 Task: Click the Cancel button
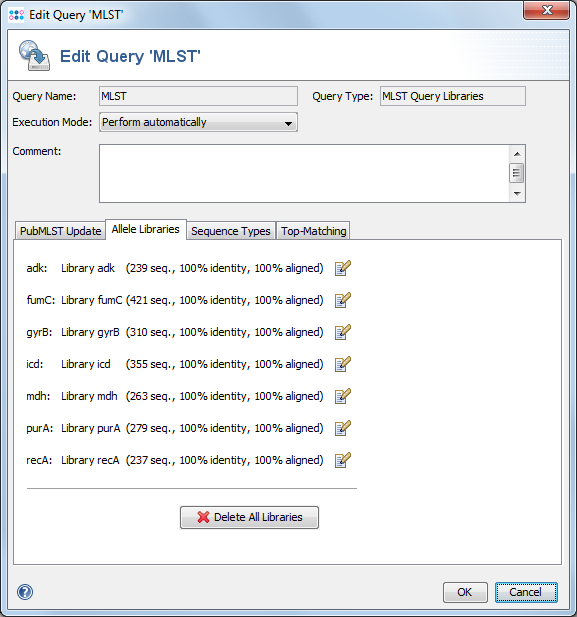tap(526, 592)
